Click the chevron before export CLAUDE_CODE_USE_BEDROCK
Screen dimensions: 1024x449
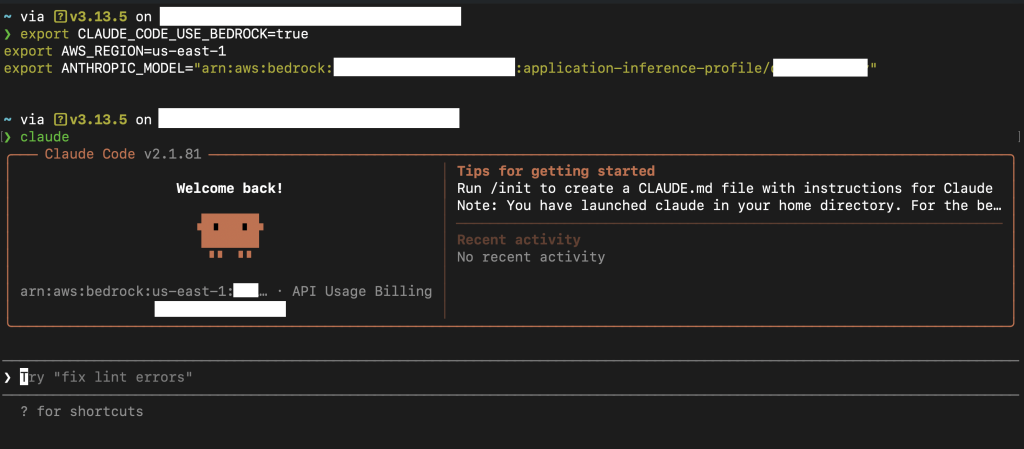[x=8, y=33]
